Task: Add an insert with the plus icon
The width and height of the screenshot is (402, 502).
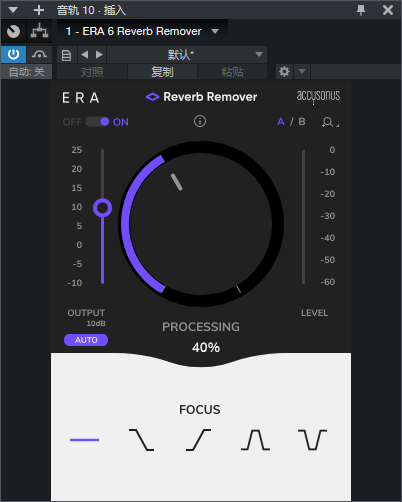Action: click(x=39, y=10)
